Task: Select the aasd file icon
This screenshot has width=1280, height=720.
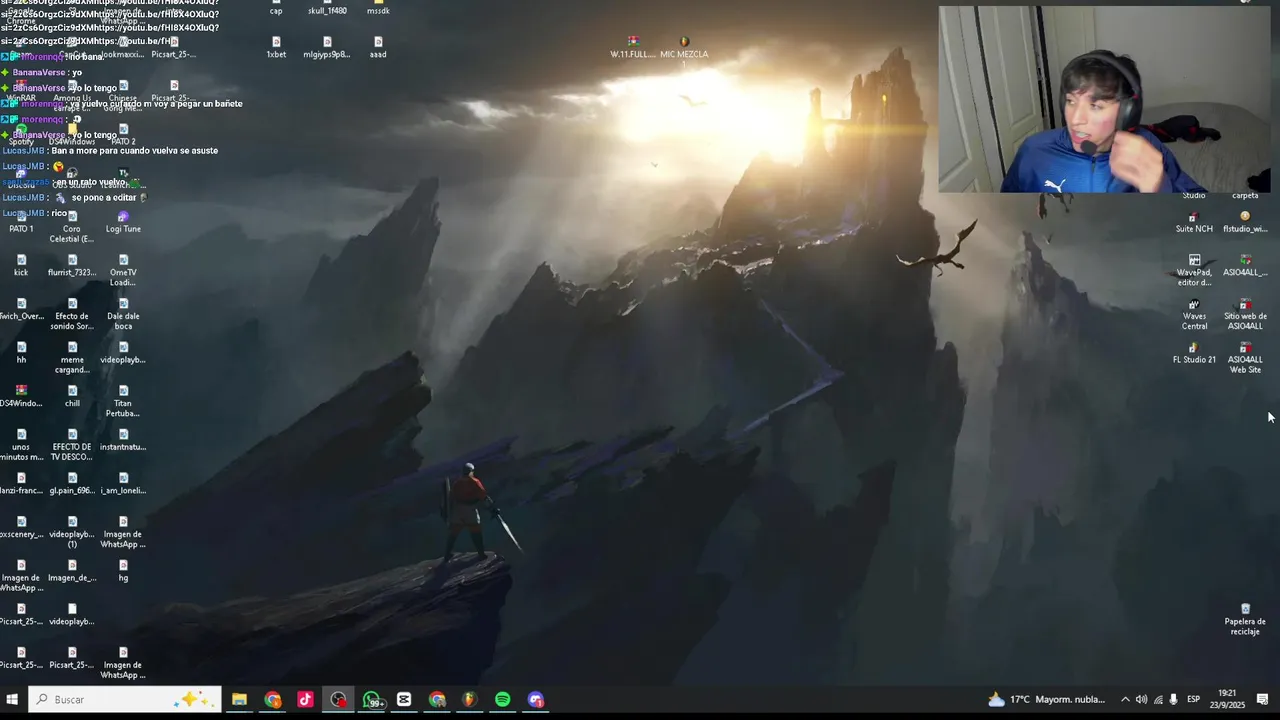Action: (x=378, y=47)
